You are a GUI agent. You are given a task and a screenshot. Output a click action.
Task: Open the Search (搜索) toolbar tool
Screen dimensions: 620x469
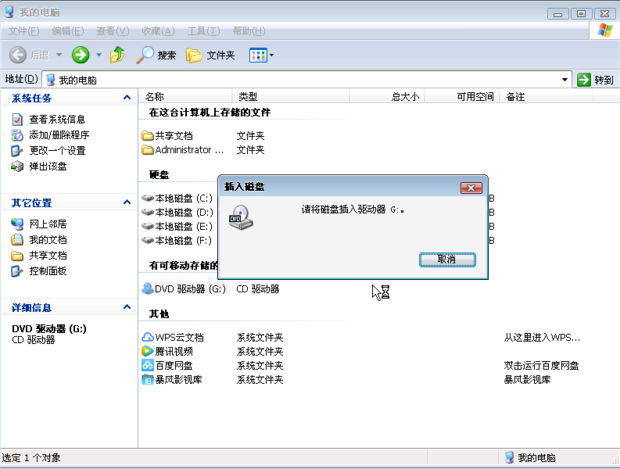pyautogui.click(x=156, y=55)
